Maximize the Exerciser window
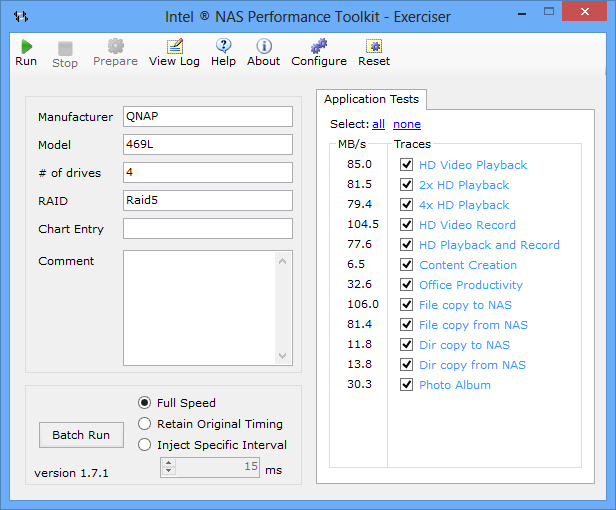The image size is (616, 510). coord(549,11)
